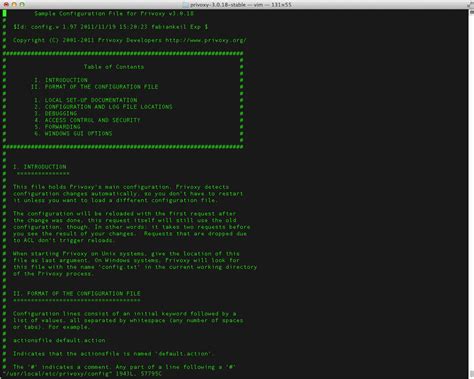Click 'you see the result of your changes' line
474x379 pixels.
(x=130, y=234)
